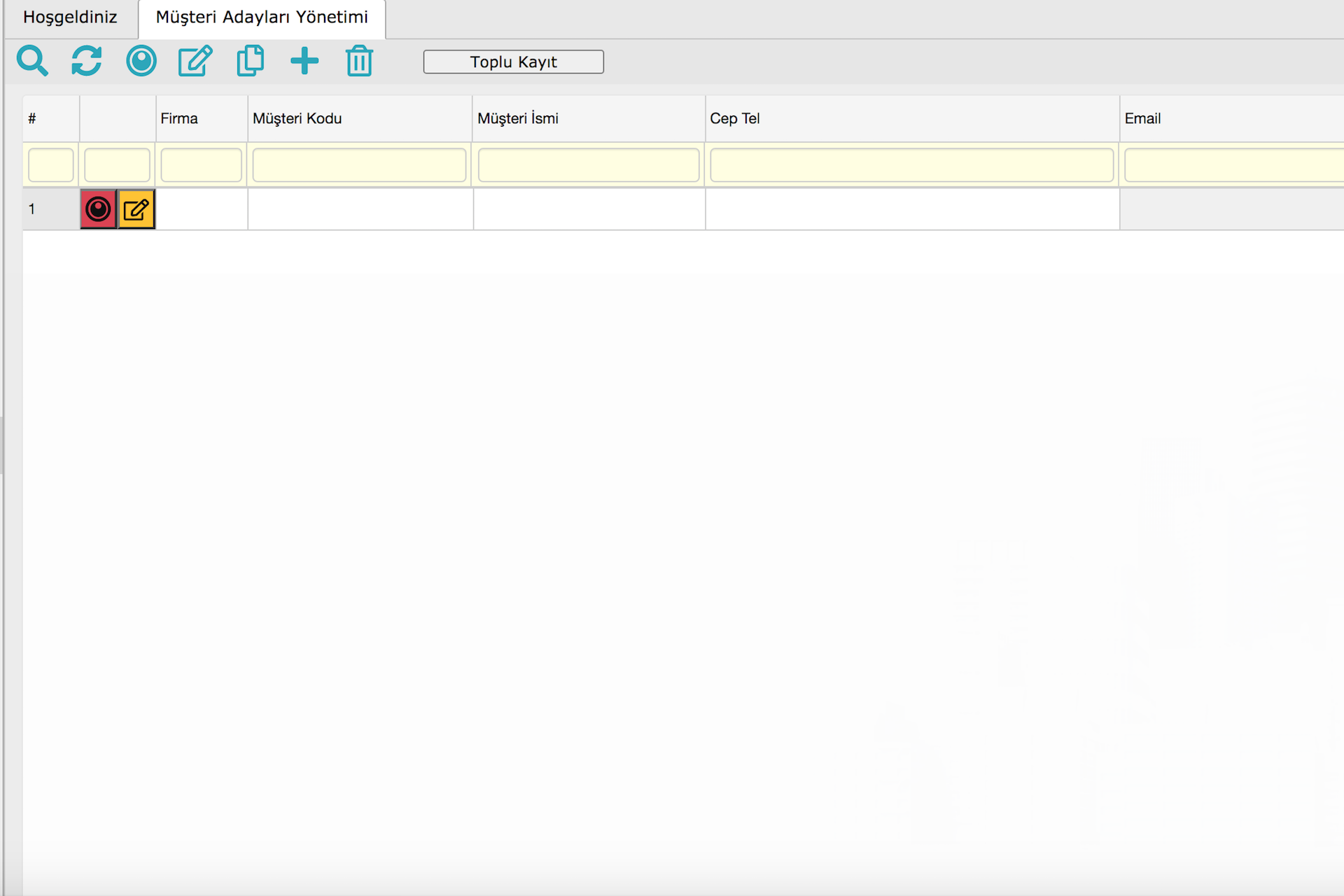Click the # column filter box

click(51, 165)
